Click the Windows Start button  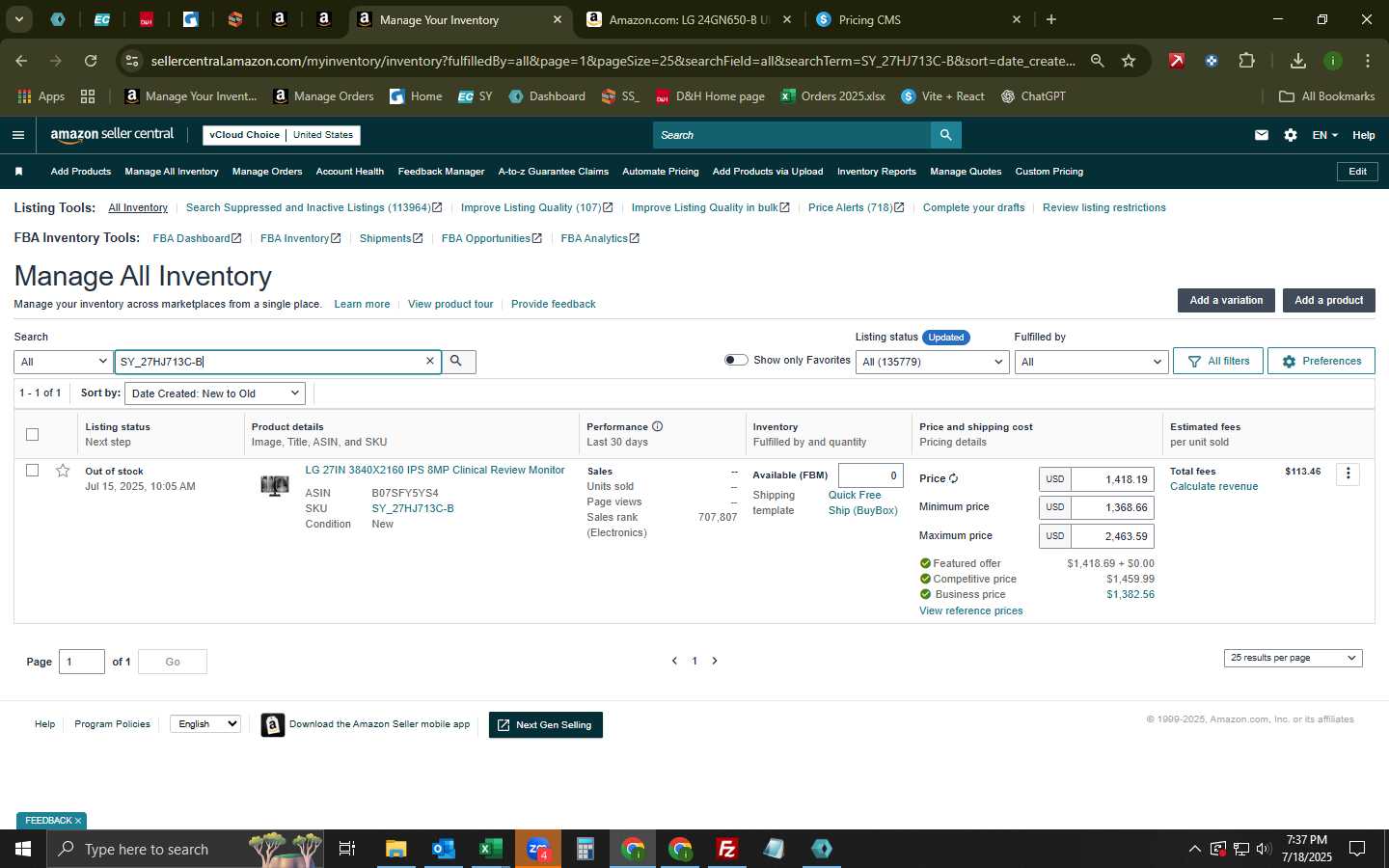[x=23, y=849]
